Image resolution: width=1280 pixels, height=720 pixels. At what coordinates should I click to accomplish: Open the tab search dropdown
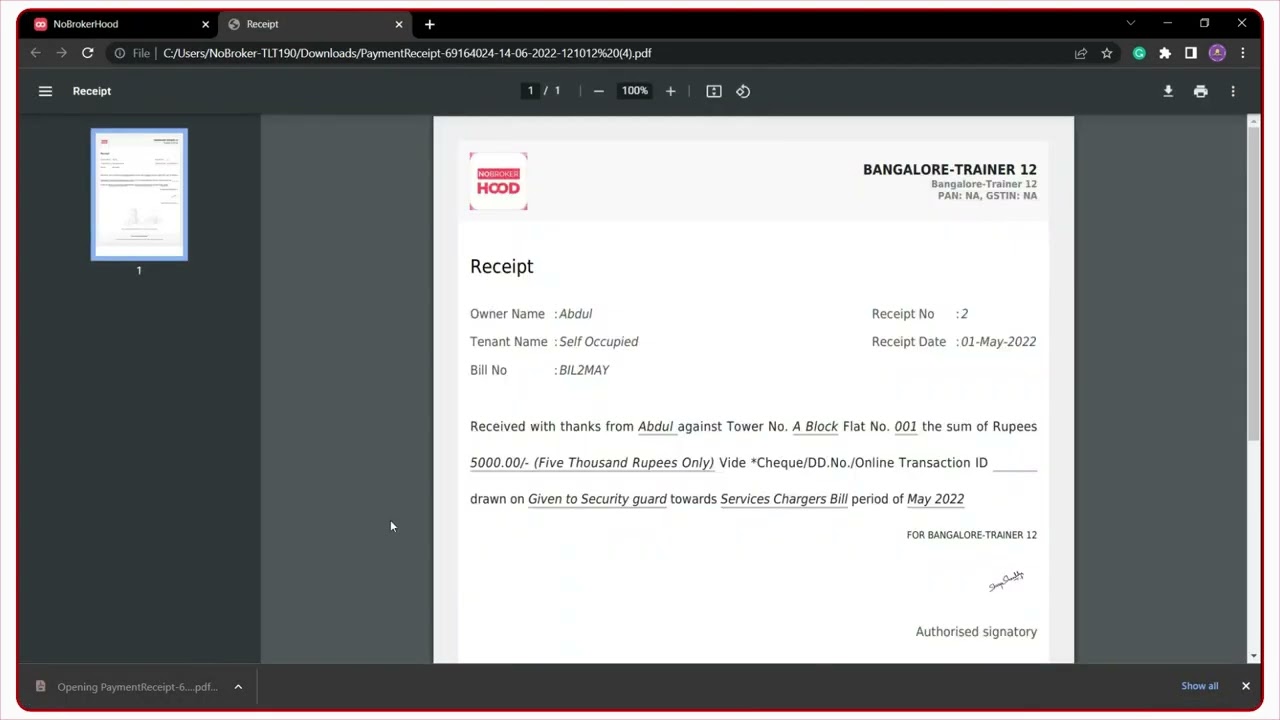(1131, 23)
